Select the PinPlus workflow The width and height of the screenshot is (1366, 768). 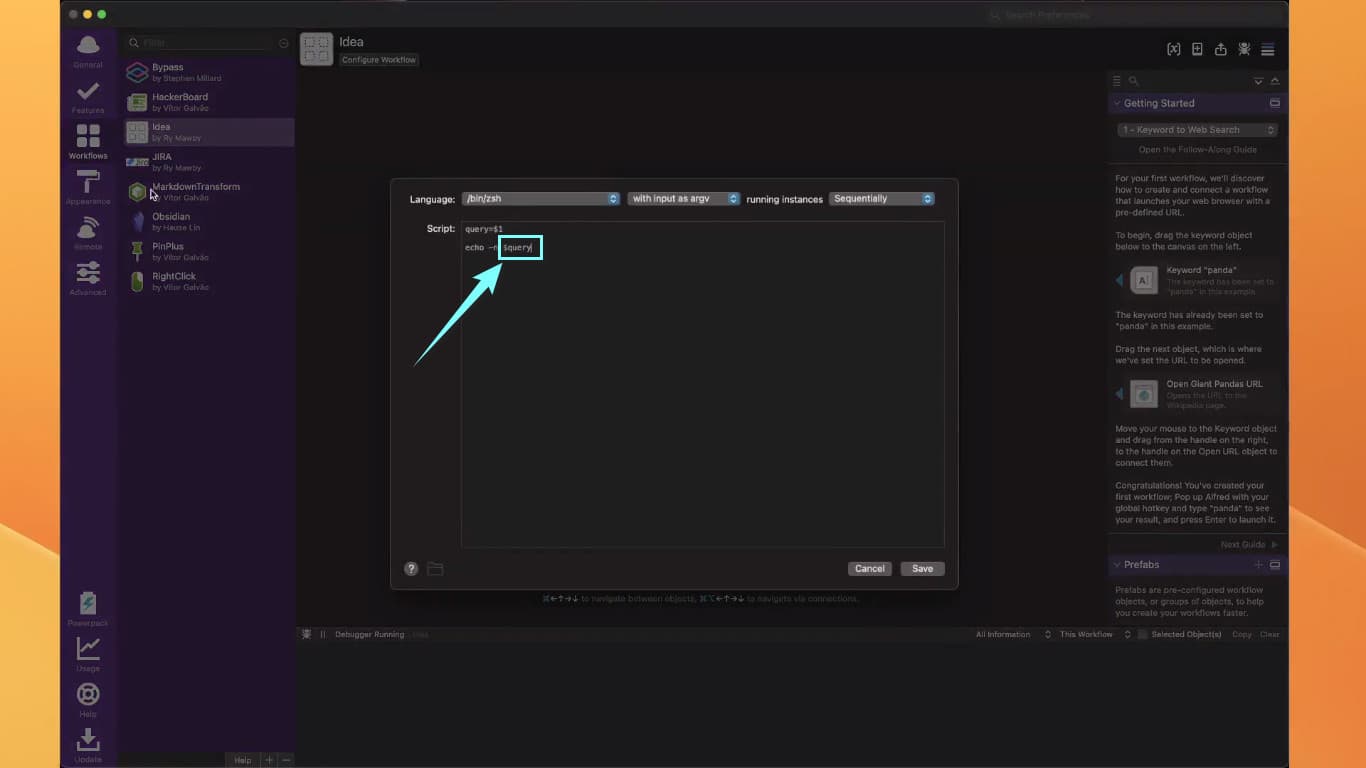tap(208, 251)
